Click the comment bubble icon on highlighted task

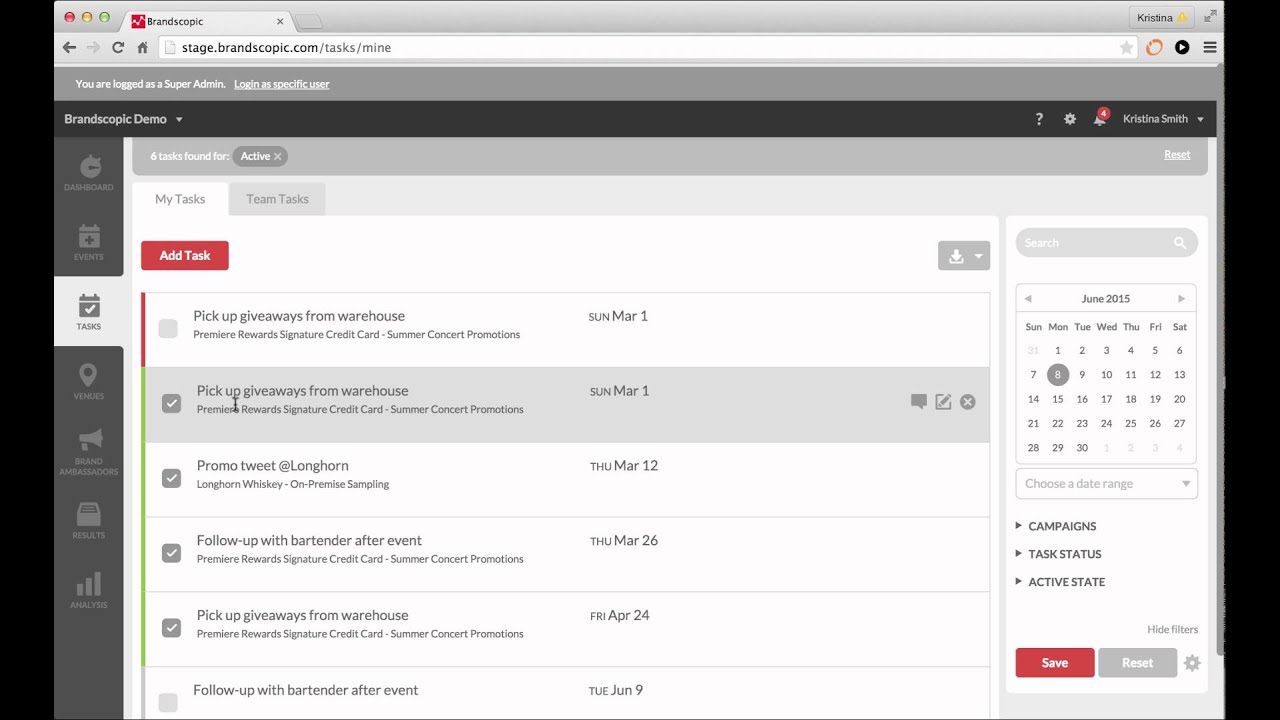[919, 401]
